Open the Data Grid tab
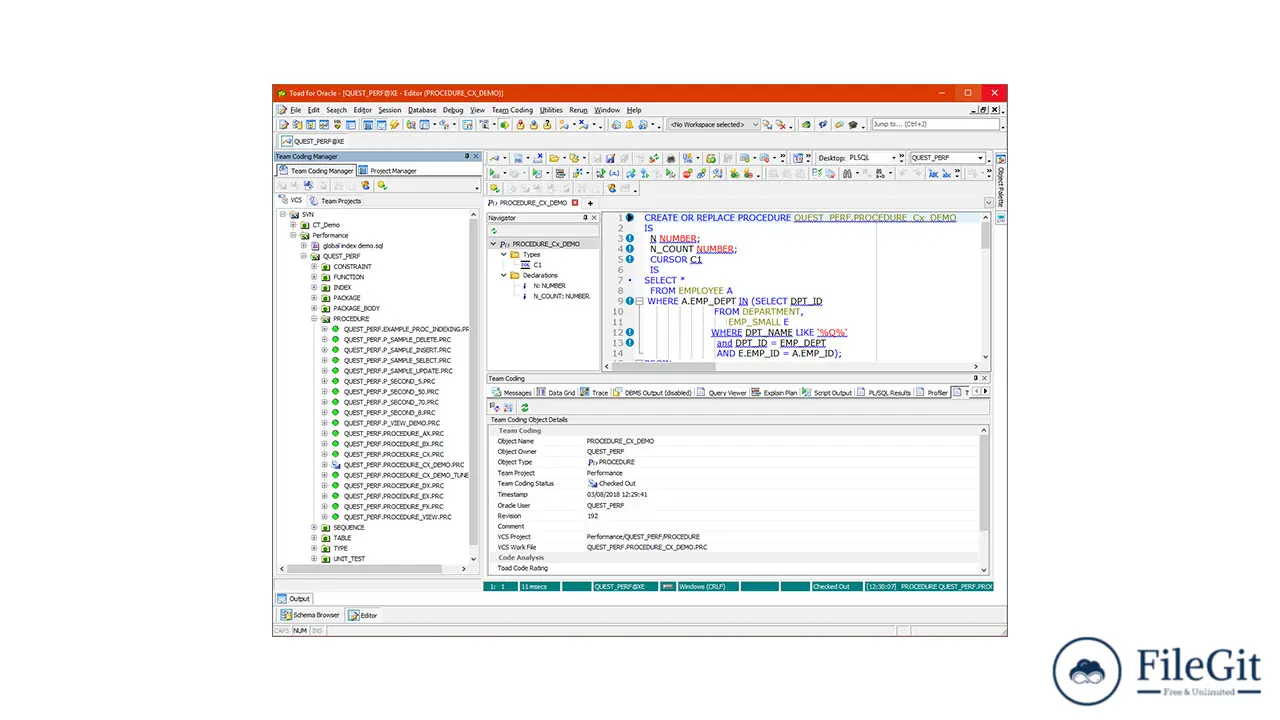The height and width of the screenshot is (720, 1280). tap(556, 393)
